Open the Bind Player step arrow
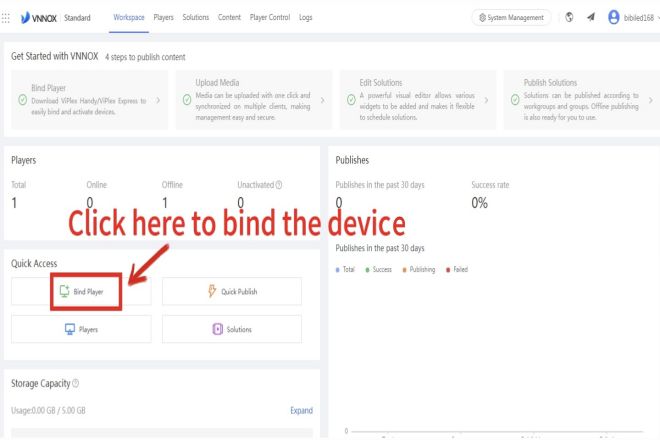This screenshot has width=660, height=440. [x=158, y=100]
